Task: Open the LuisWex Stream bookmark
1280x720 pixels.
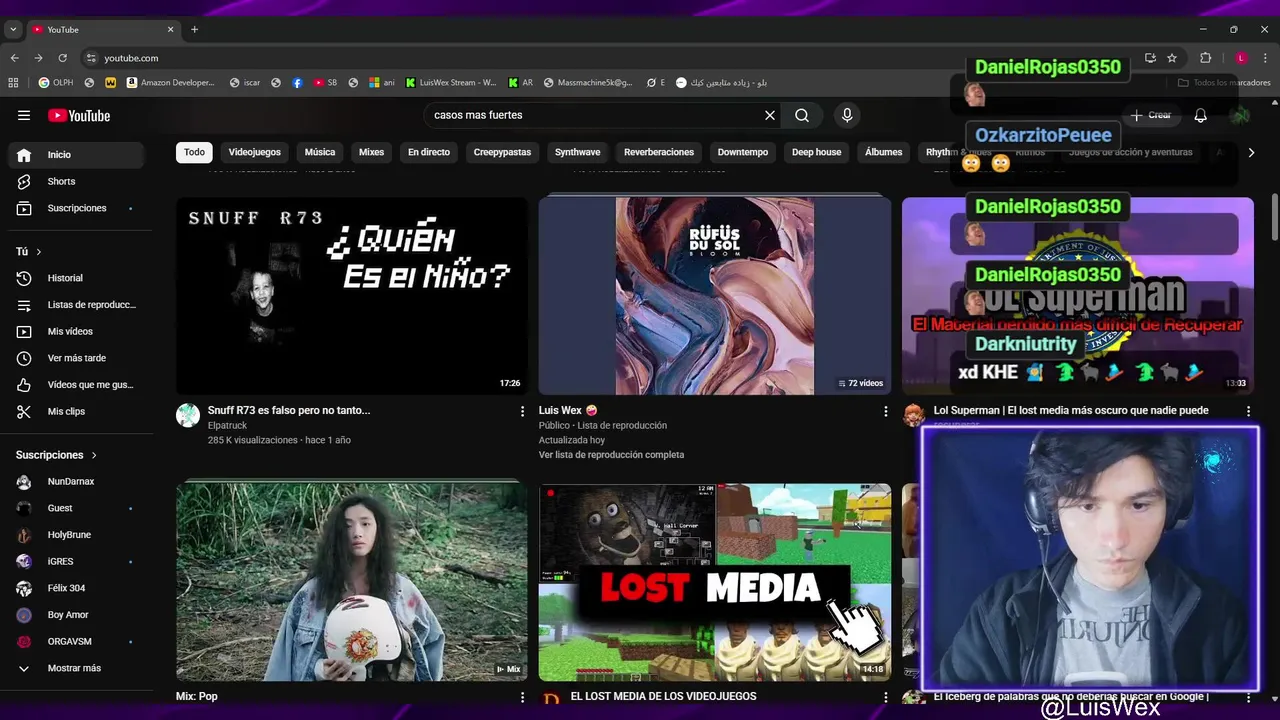Action: 451,83
